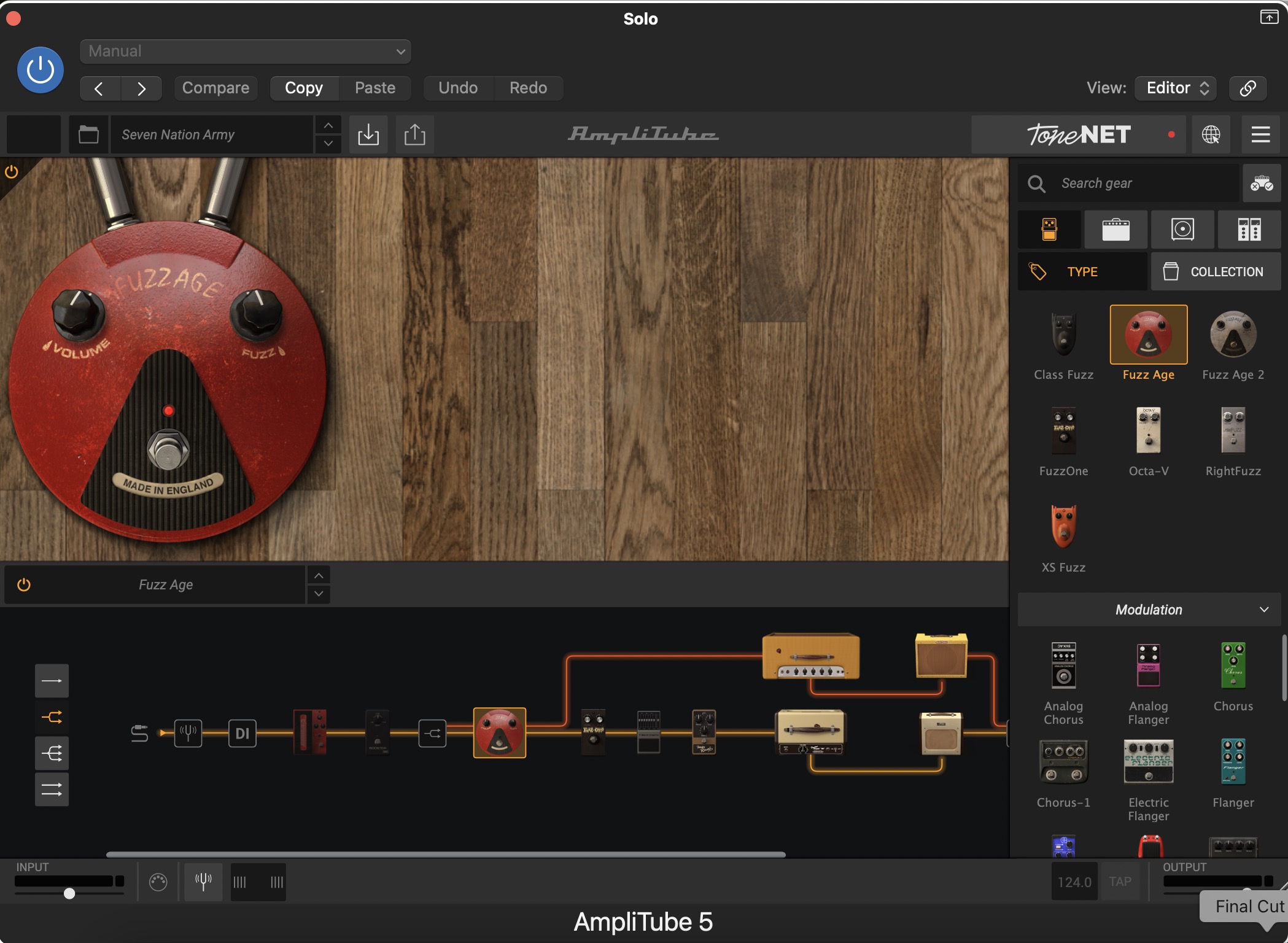Select the upper orange amp head in chain
The width and height of the screenshot is (1288, 943).
click(811, 656)
